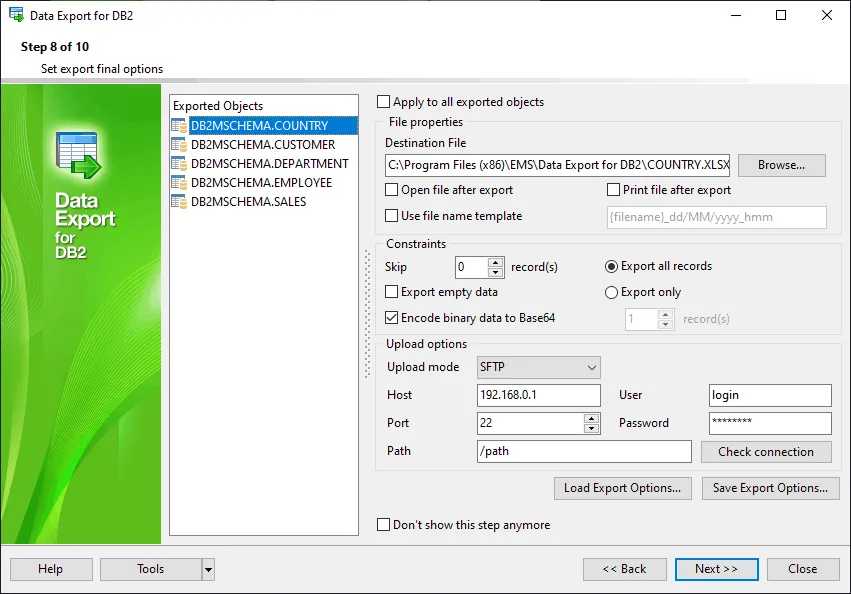The image size is (851, 594).
Task: Click the Export only records count field
Action: pyautogui.click(x=642, y=319)
